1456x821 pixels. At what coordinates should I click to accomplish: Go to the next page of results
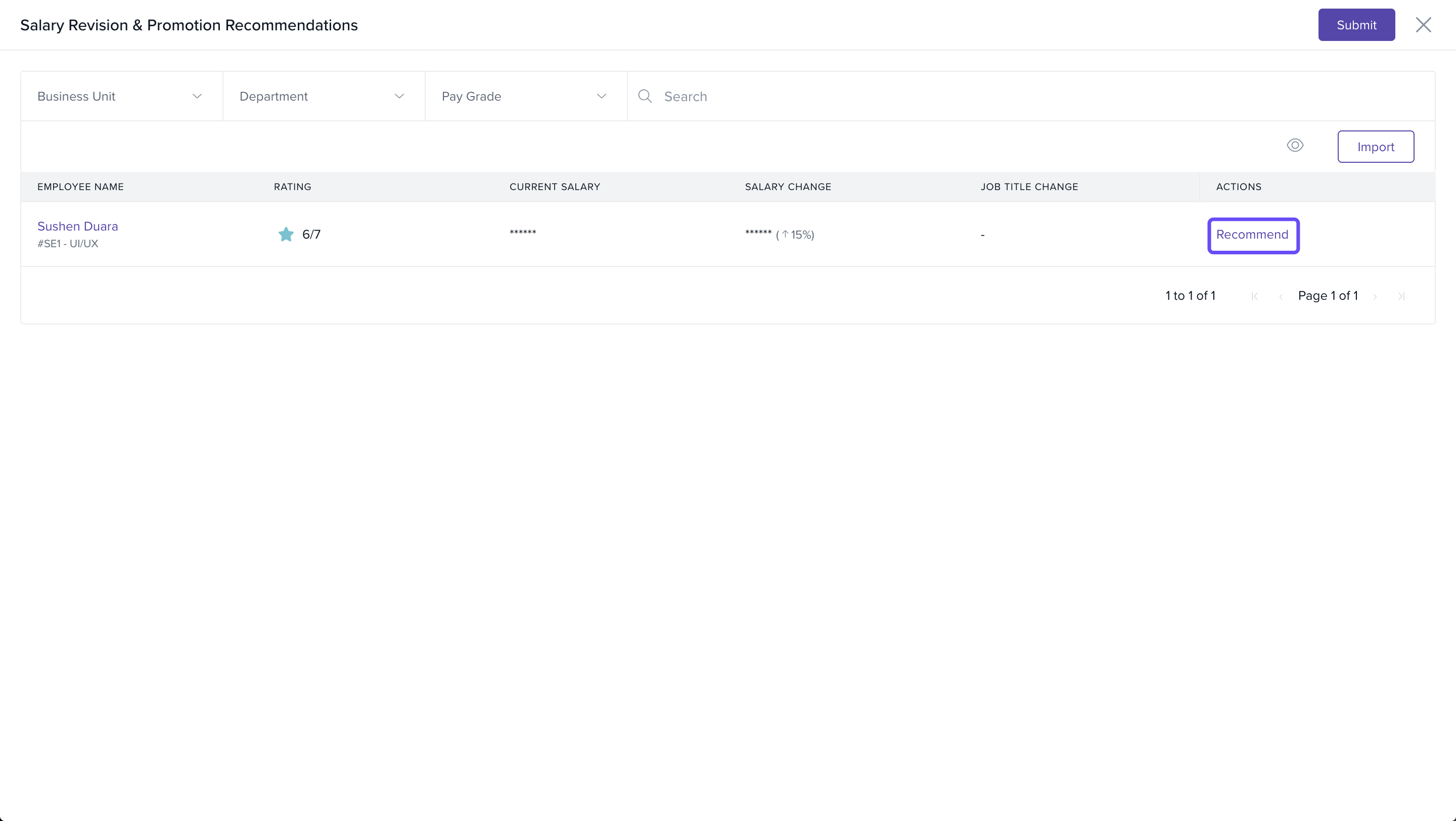pos(1375,296)
